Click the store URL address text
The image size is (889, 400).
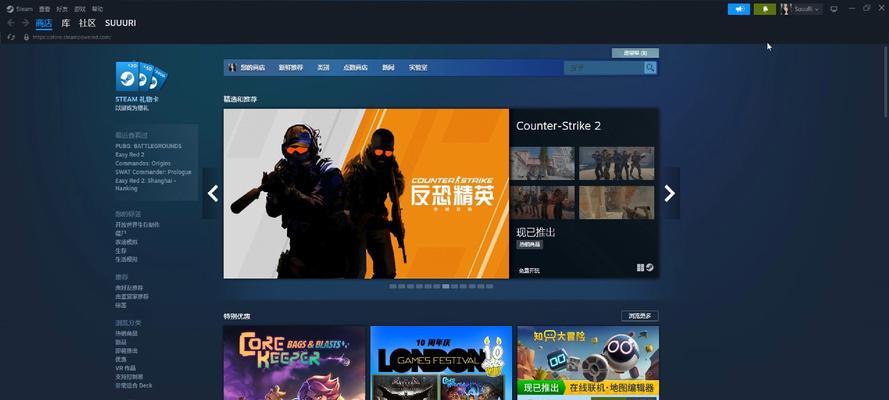(x=71, y=37)
